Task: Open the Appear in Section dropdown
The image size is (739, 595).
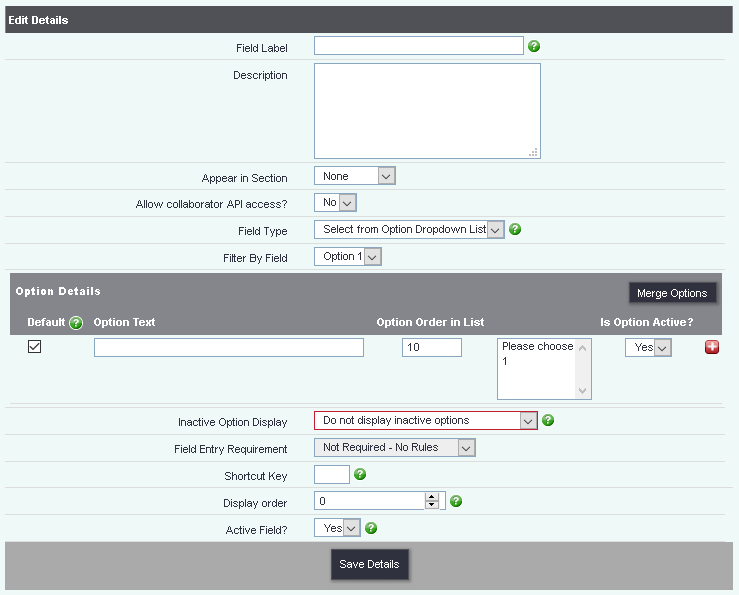Action: click(355, 176)
